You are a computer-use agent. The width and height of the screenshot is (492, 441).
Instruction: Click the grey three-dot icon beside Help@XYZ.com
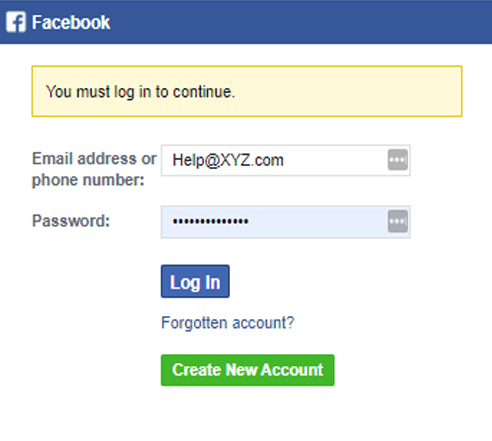[398, 160]
